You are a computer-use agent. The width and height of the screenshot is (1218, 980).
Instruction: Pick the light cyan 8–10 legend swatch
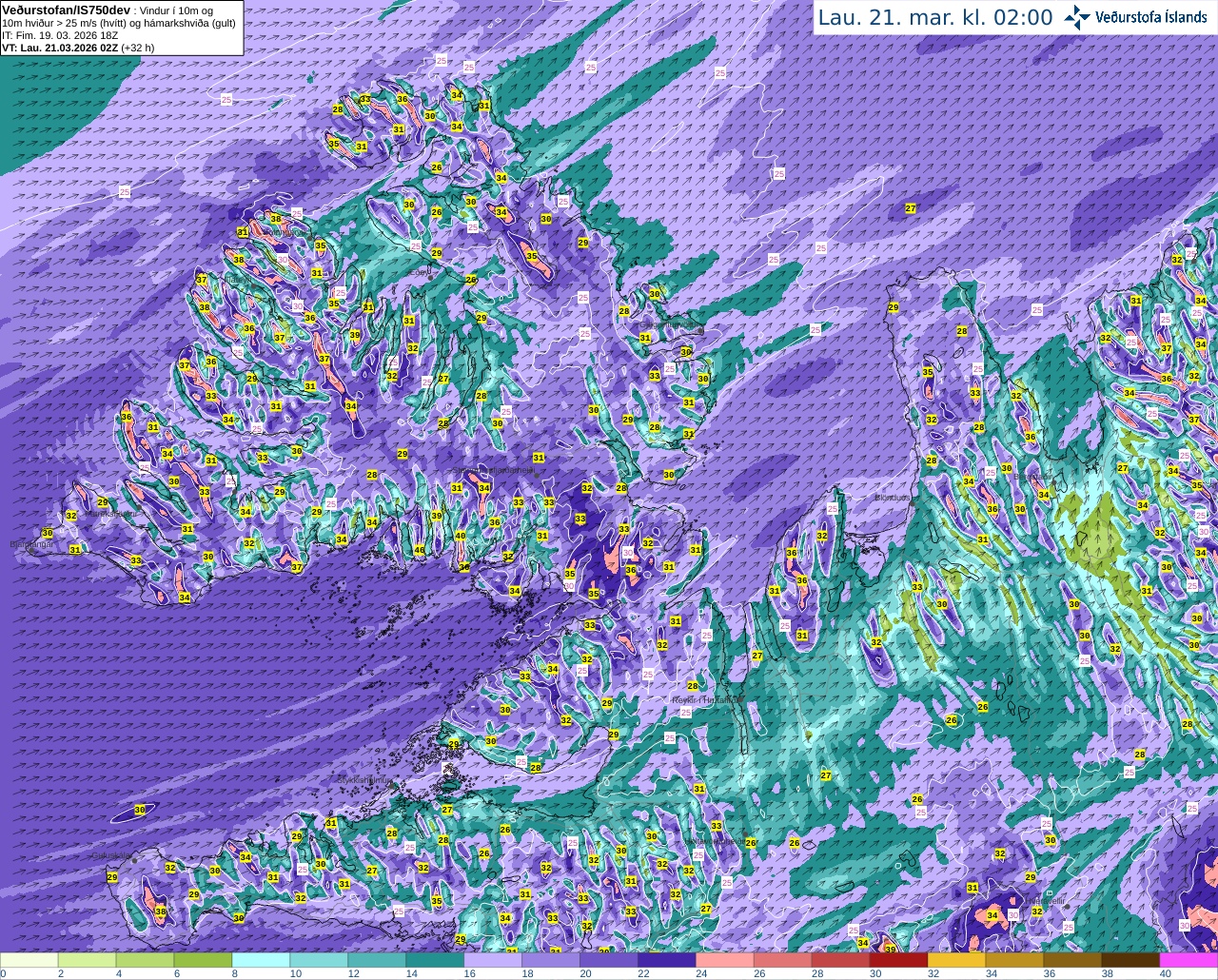tap(261, 960)
